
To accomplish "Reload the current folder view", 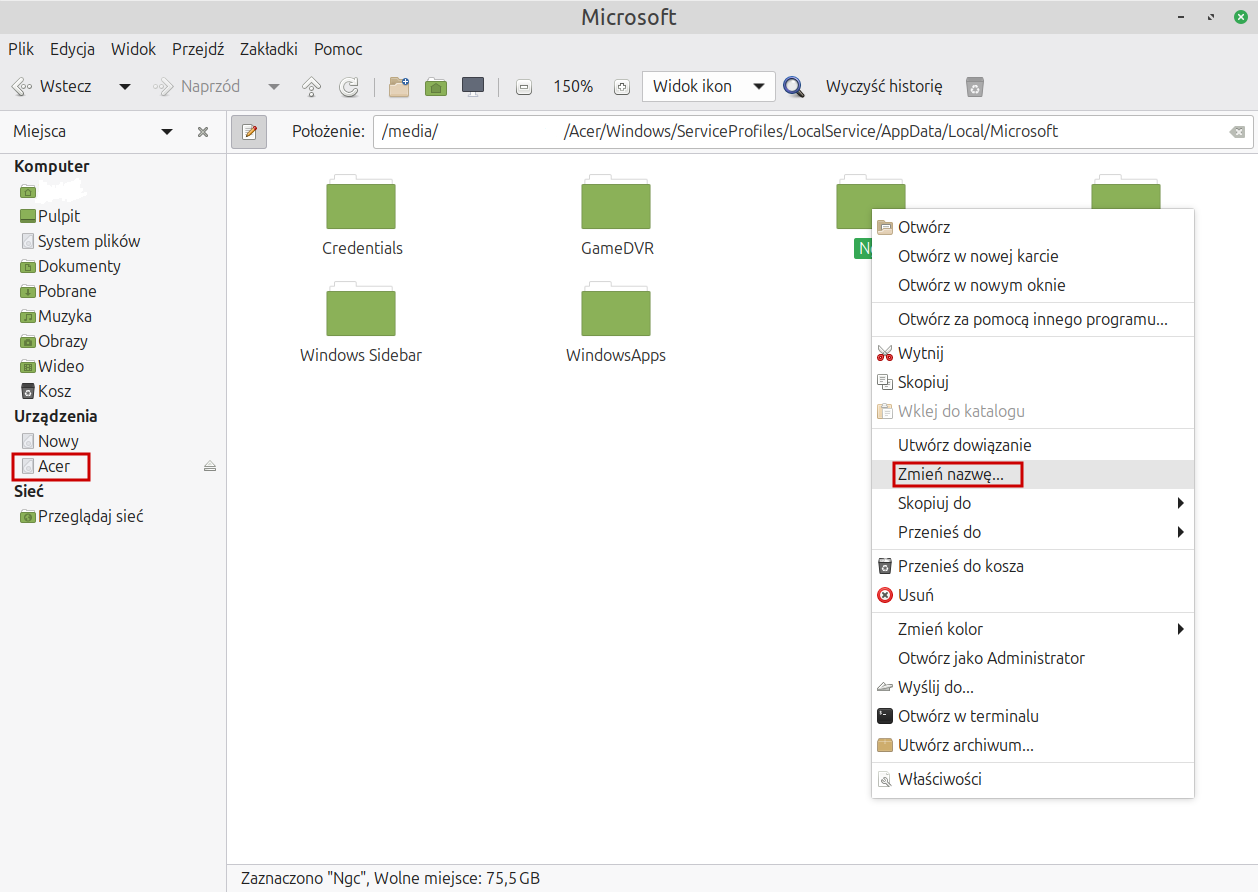I will pyautogui.click(x=349, y=87).
